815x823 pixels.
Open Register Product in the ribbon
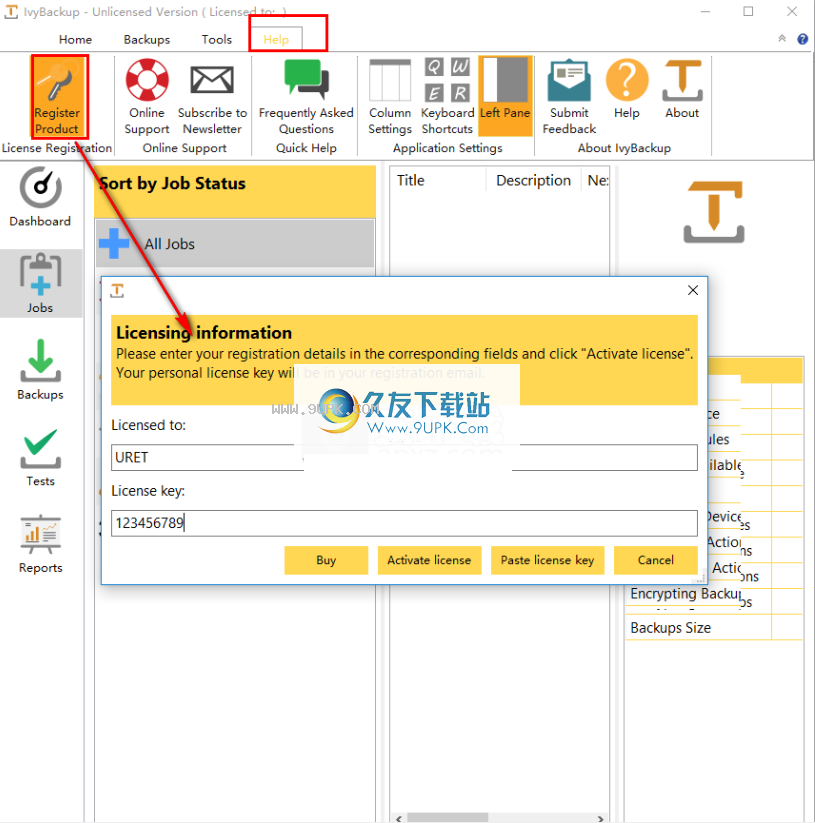click(x=59, y=97)
